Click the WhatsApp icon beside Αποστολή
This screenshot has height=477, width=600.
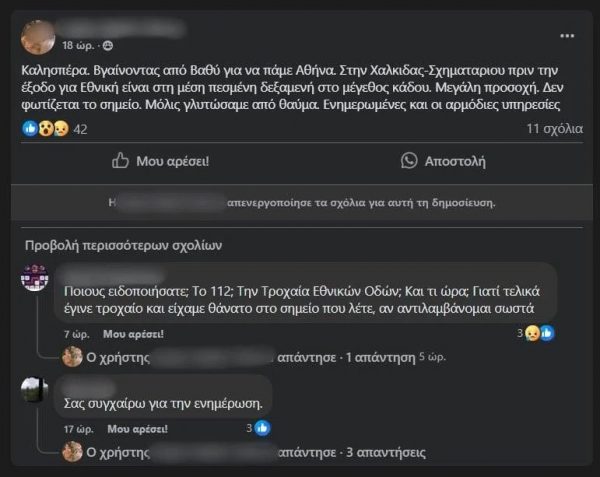coord(409,160)
